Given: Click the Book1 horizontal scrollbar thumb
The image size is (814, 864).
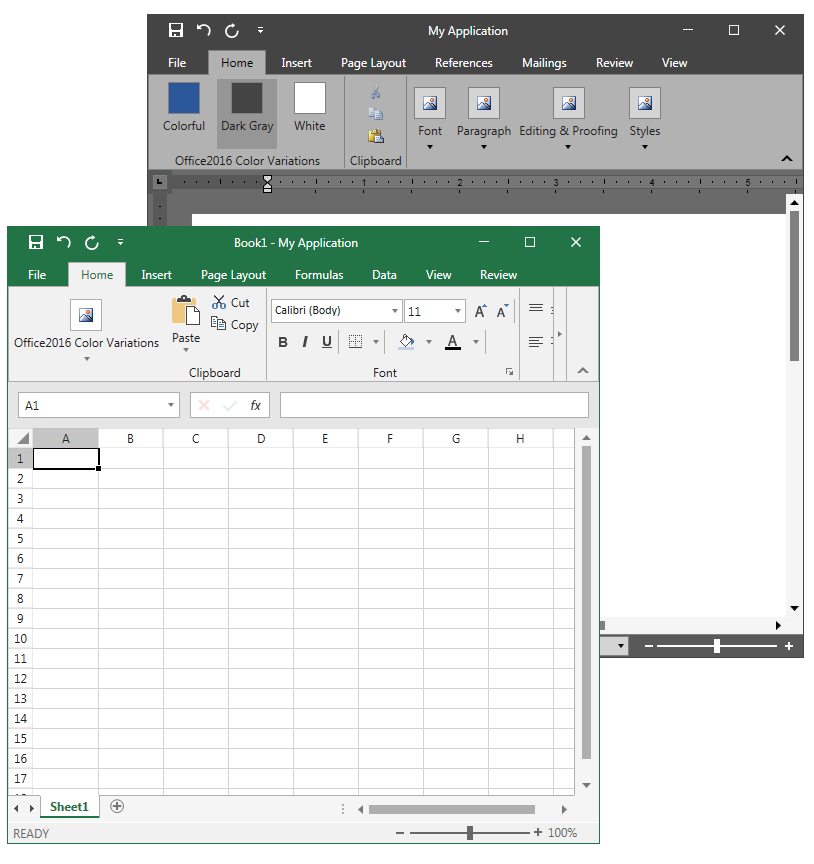Looking at the screenshot, I should point(452,809).
